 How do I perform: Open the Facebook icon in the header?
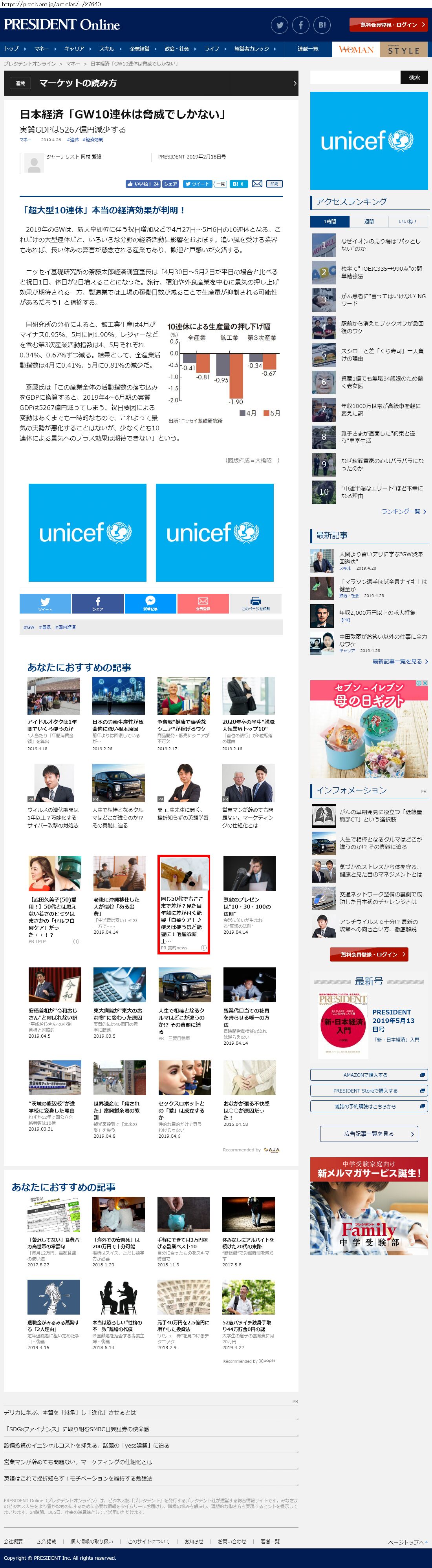pos(301,25)
